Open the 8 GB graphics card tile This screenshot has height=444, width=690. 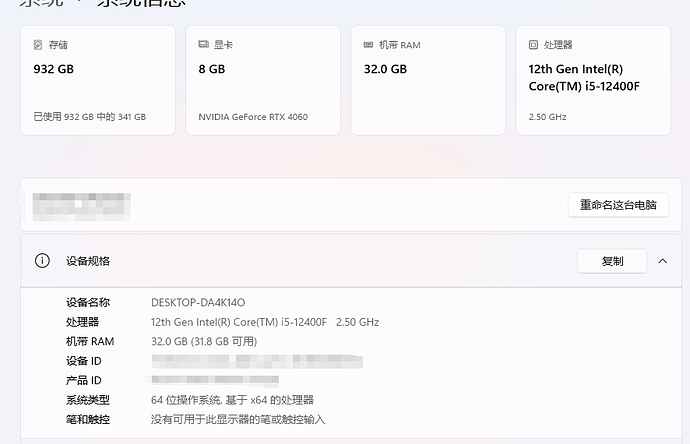coord(263,80)
